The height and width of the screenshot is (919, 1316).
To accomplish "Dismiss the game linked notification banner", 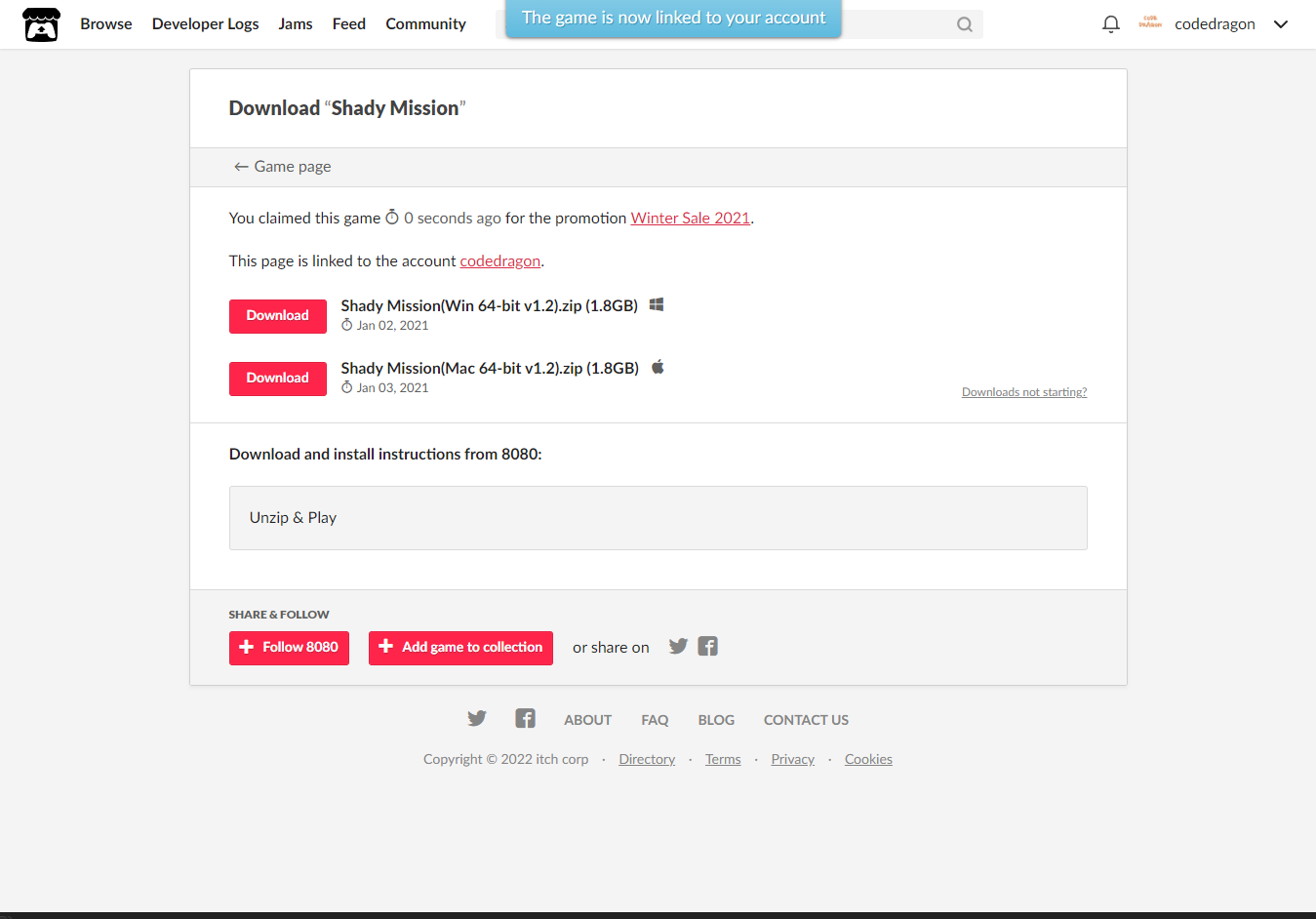I will point(673,18).
